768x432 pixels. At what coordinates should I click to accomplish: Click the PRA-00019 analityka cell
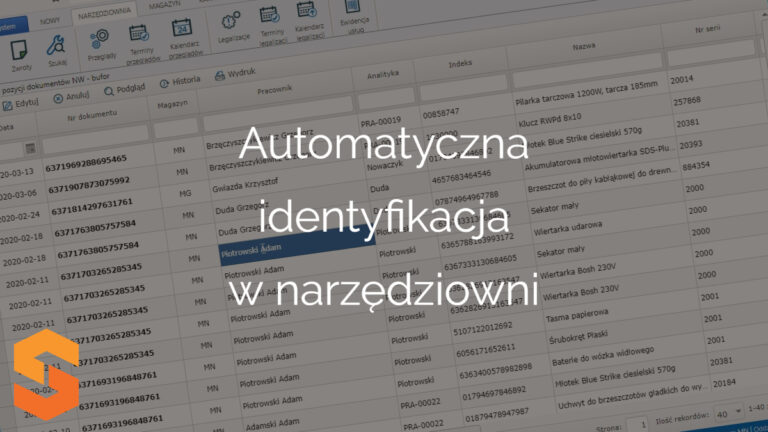pyautogui.click(x=381, y=120)
